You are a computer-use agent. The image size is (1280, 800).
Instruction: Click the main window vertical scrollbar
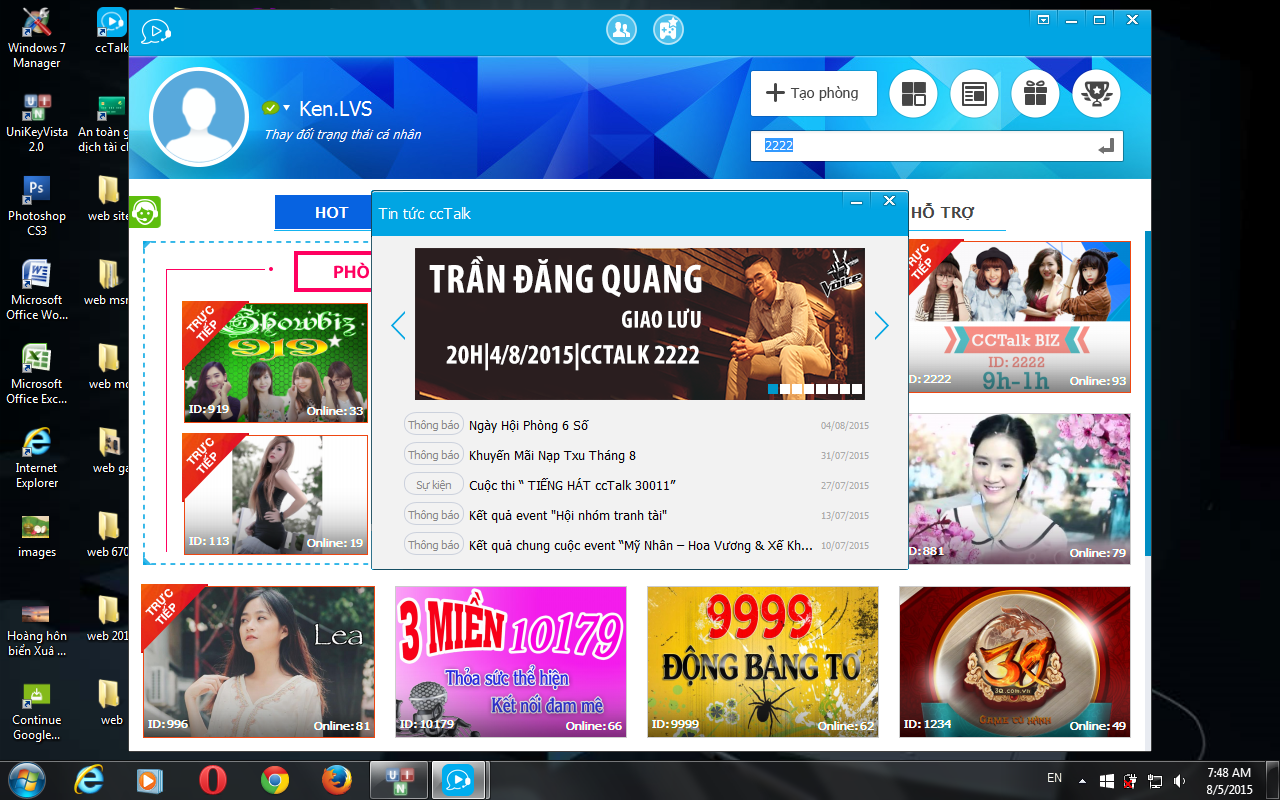click(x=1148, y=393)
